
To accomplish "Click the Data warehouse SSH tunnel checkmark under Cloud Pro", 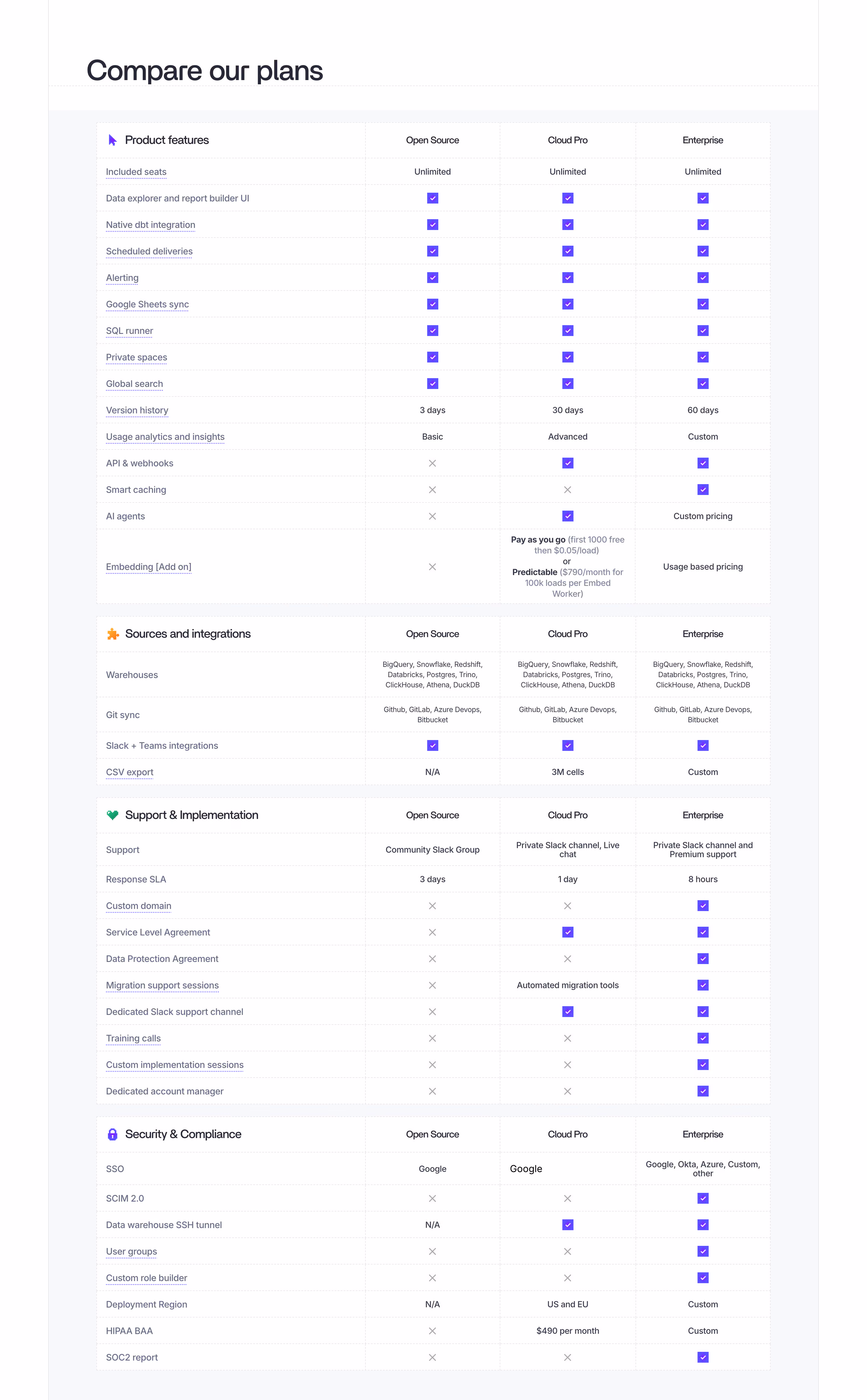I will tap(568, 1224).
